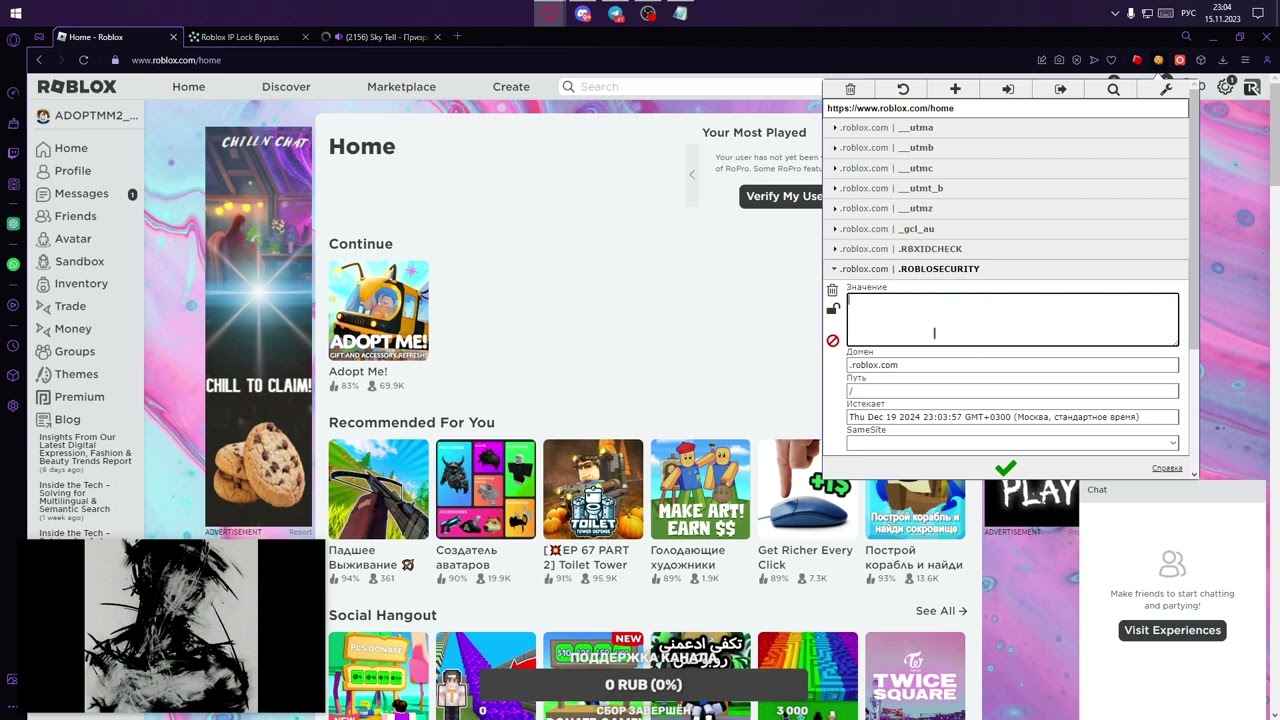The width and height of the screenshot is (1280, 720).
Task: Open downloads icon in browser toolbar
Action: (1222, 60)
